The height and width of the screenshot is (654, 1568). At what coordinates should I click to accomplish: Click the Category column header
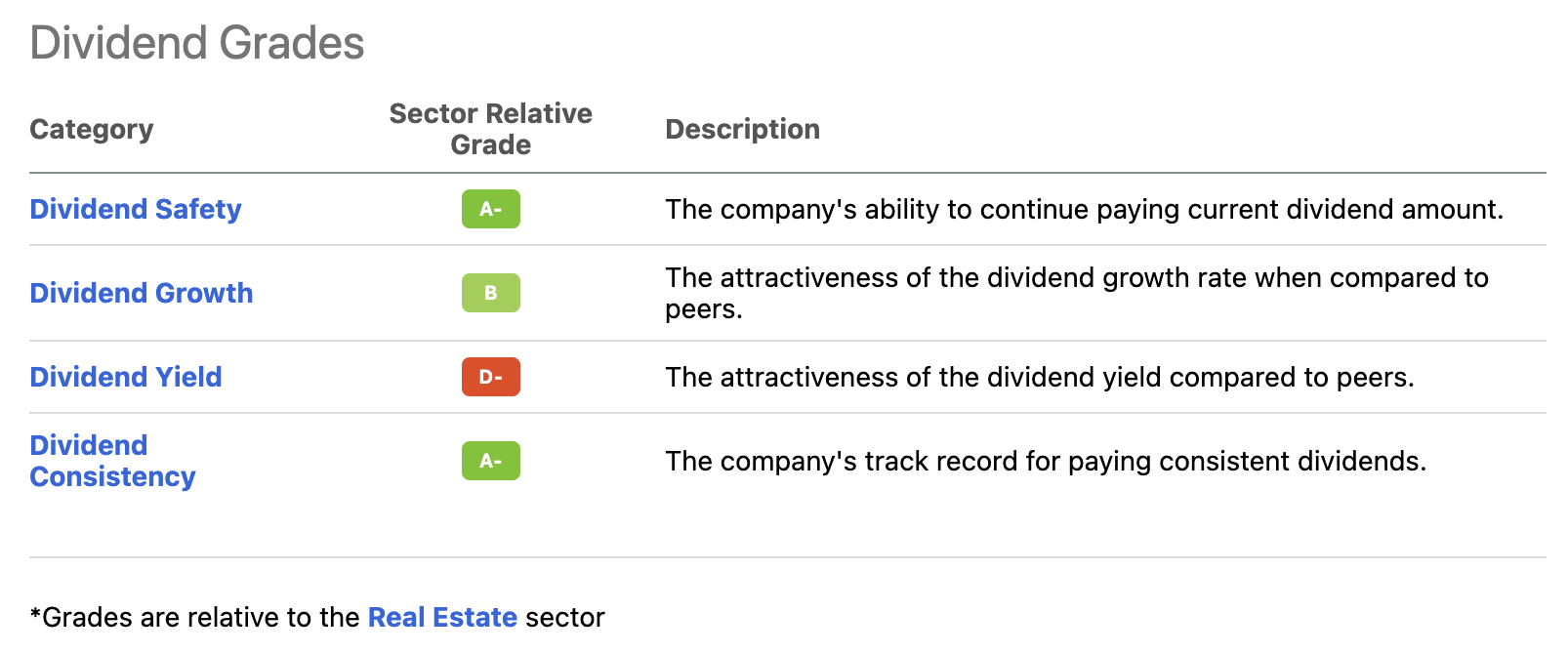click(x=92, y=129)
